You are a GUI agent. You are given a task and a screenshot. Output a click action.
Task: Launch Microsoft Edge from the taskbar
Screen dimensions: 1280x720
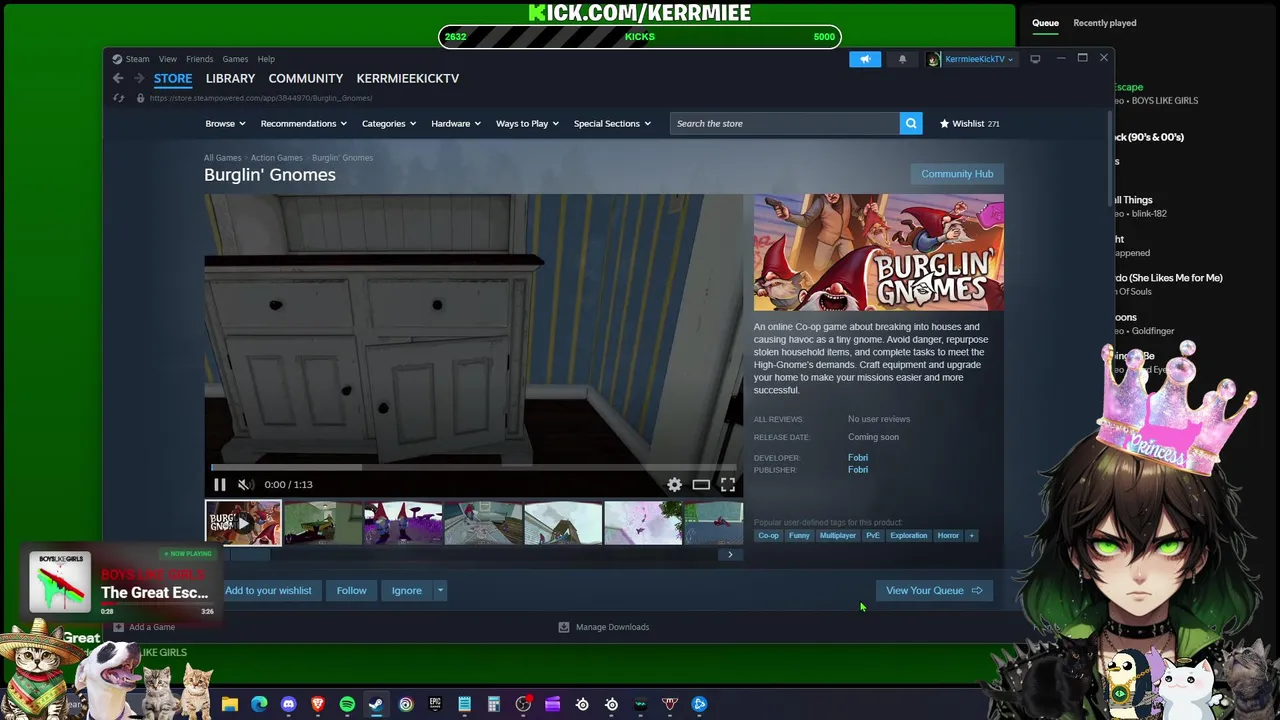259,704
